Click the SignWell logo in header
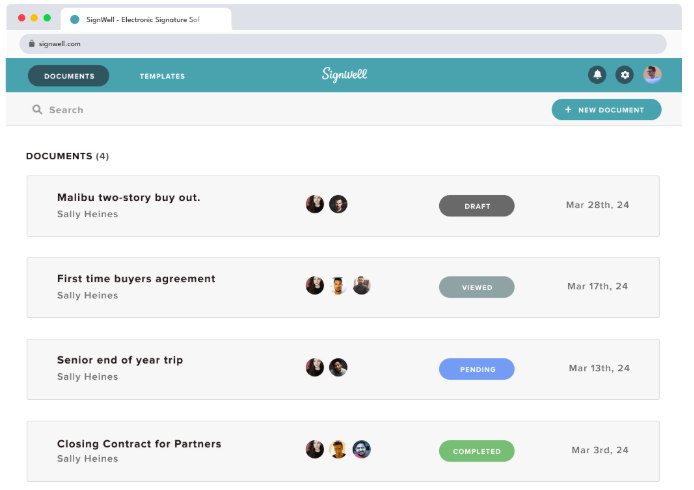Image resolution: width=694 pixels, height=490 pixels. click(x=345, y=75)
